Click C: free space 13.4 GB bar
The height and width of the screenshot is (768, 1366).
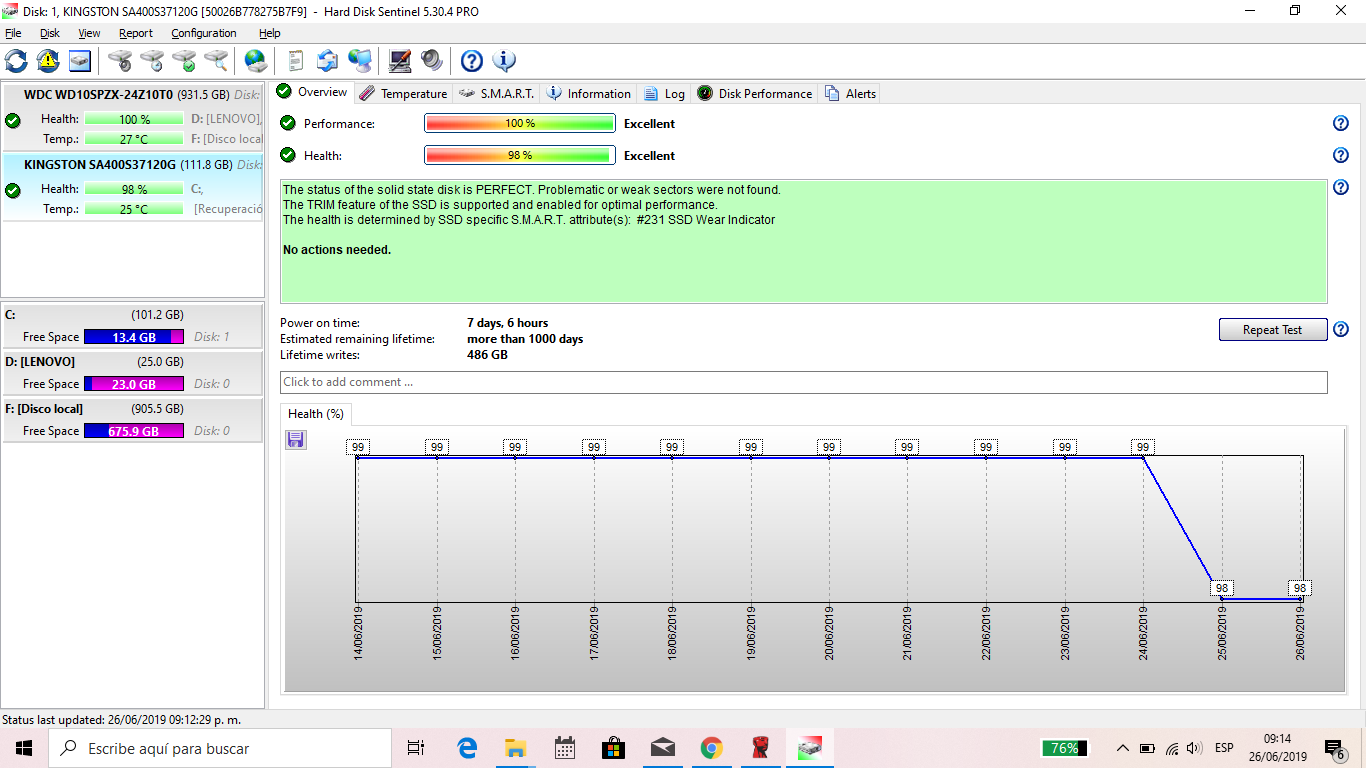tap(134, 337)
